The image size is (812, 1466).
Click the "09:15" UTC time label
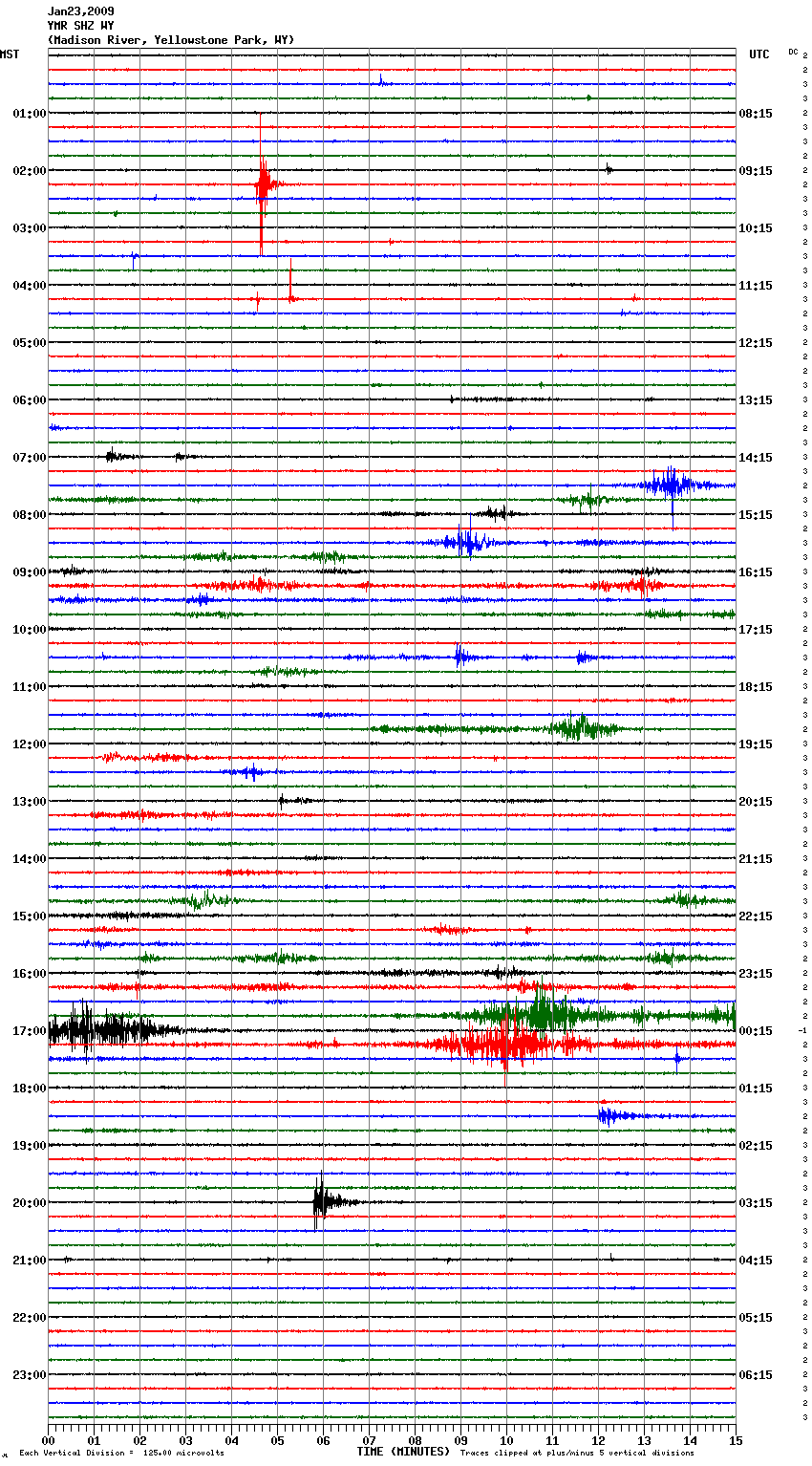pyautogui.click(x=756, y=171)
